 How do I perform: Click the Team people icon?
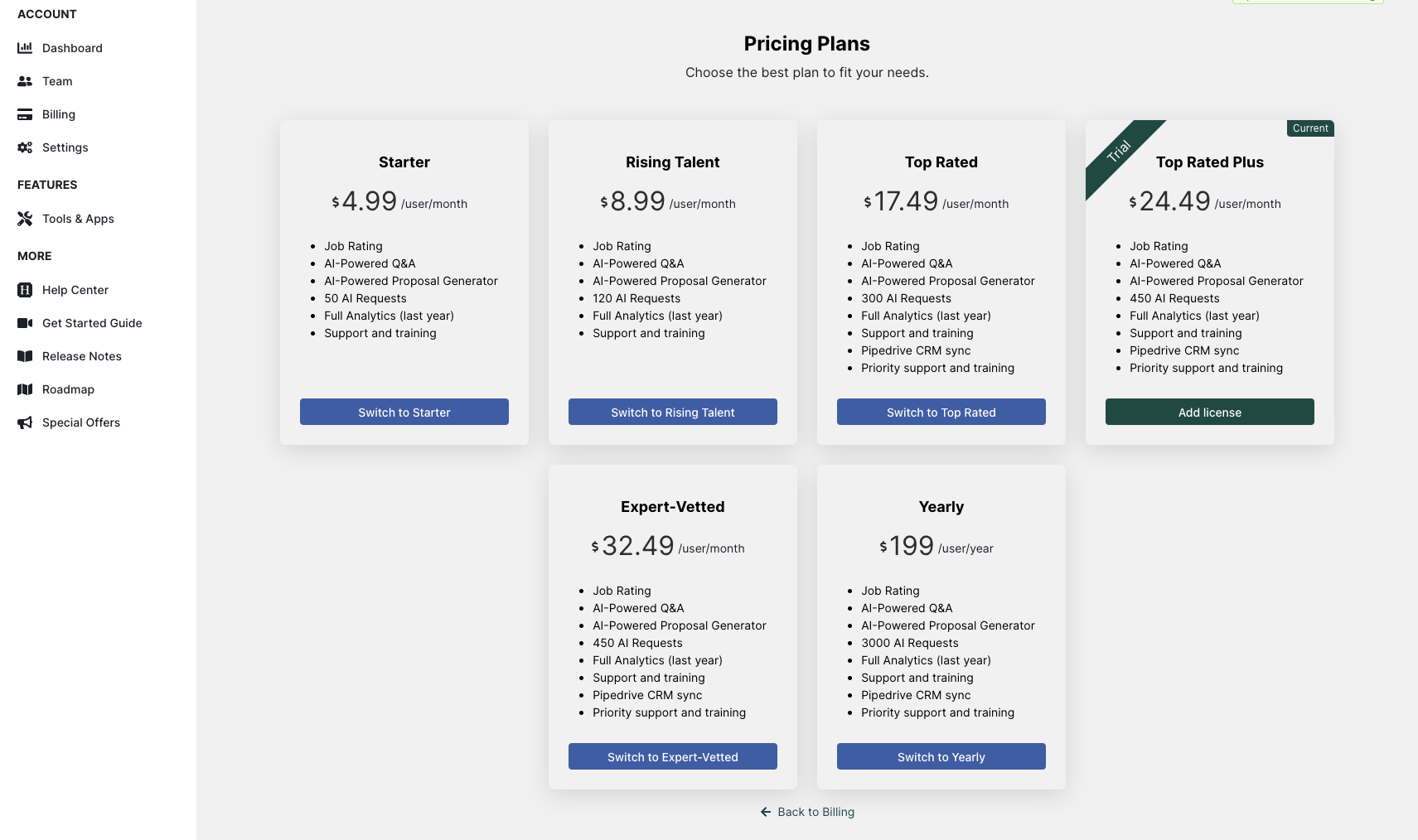[x=25, y=81]
